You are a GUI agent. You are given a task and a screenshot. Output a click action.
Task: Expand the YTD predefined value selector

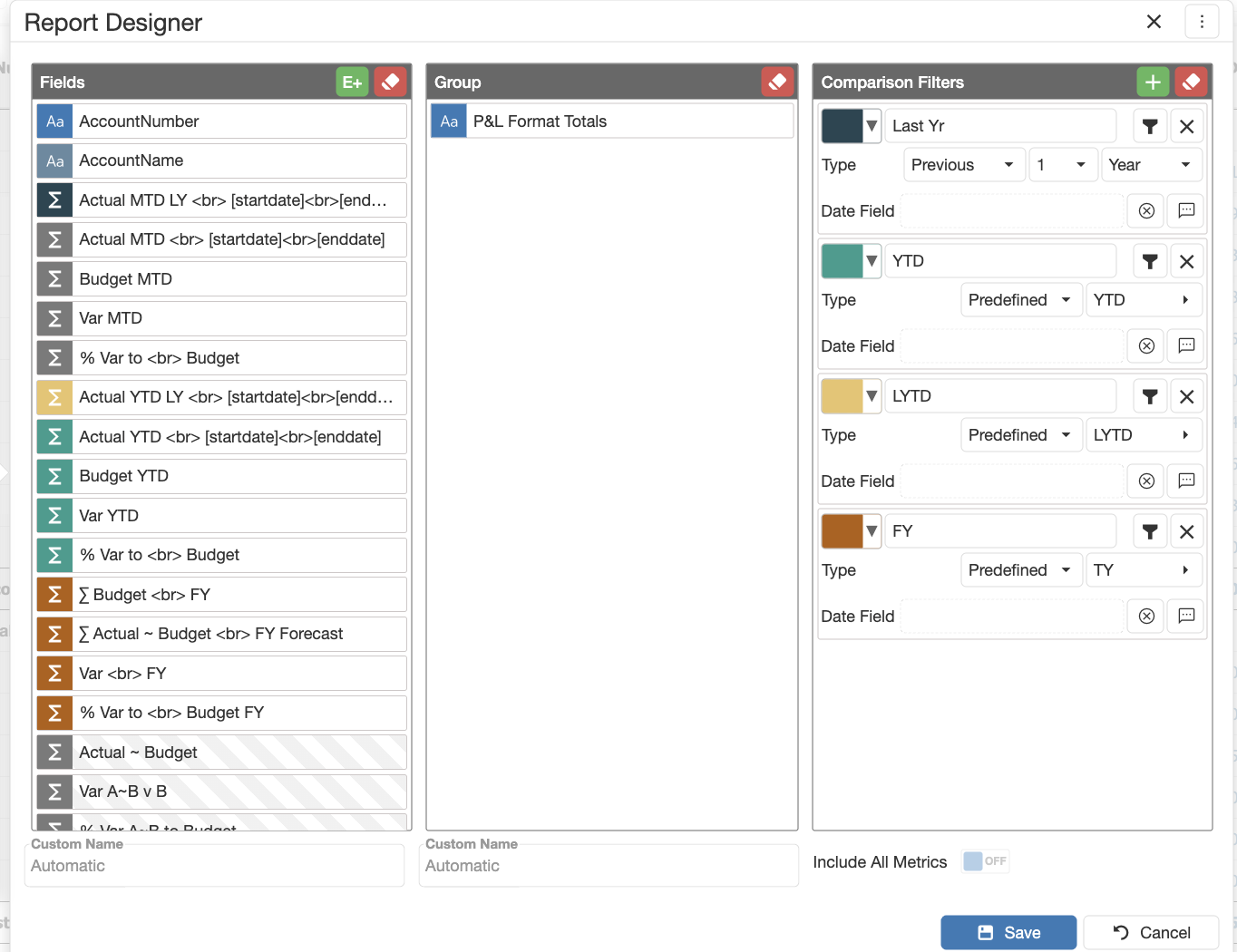coord(1144,300)
